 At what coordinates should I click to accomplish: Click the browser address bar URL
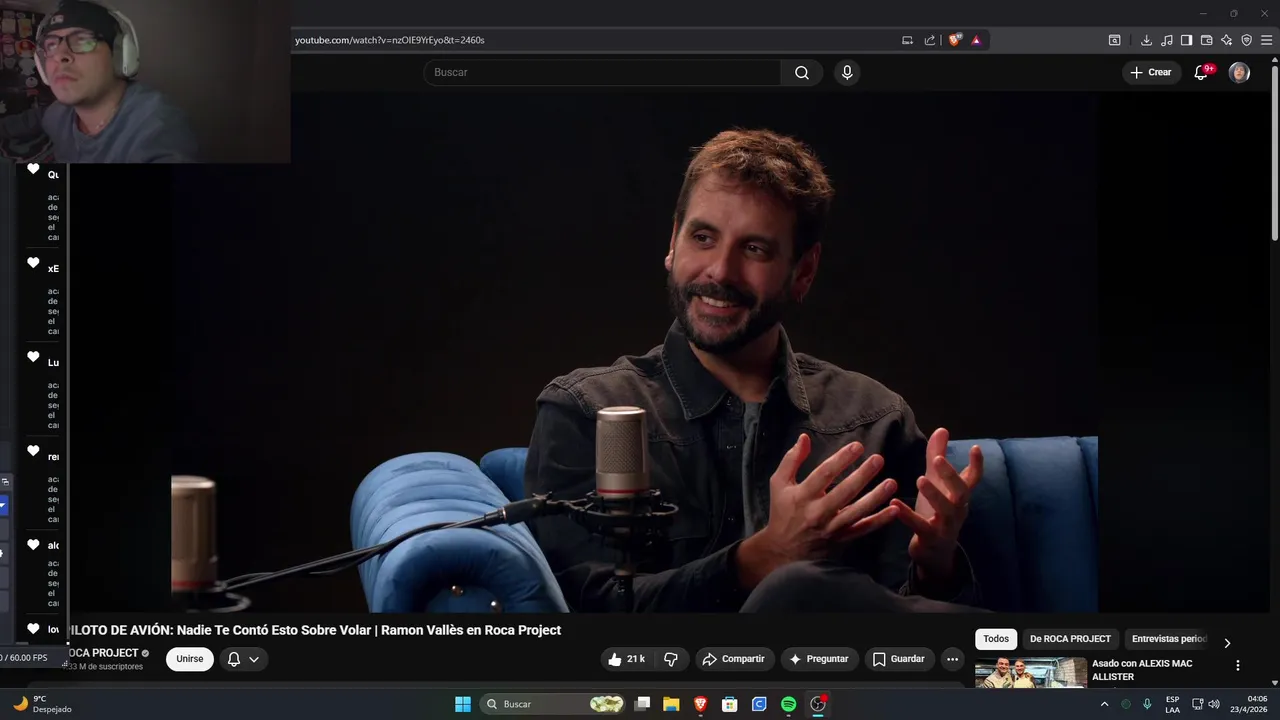[x=390, y=40]
